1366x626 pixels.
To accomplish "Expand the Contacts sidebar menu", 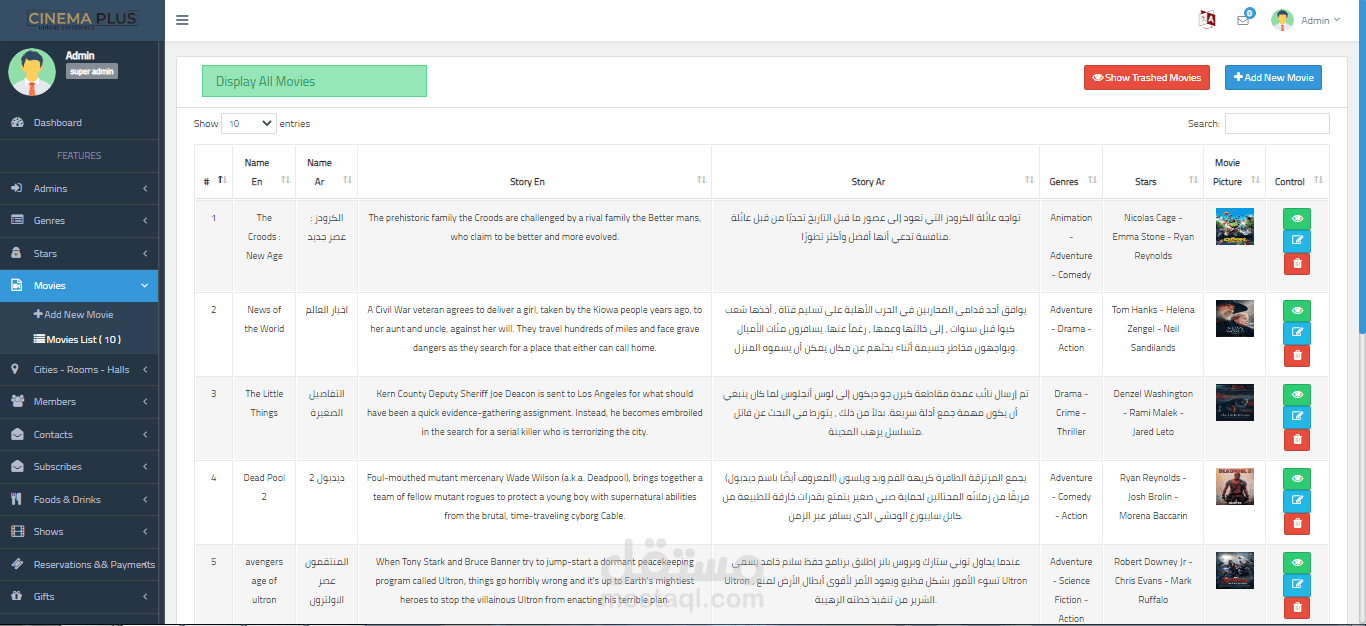I will tap(79, 434).
